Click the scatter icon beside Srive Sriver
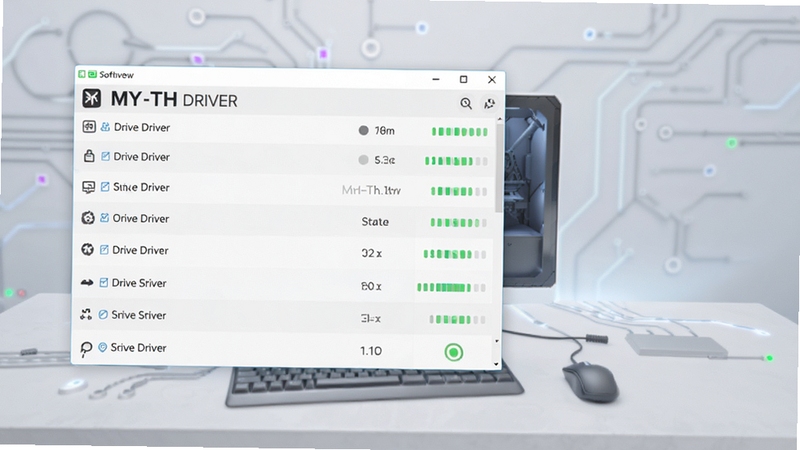 click(86, 314)
